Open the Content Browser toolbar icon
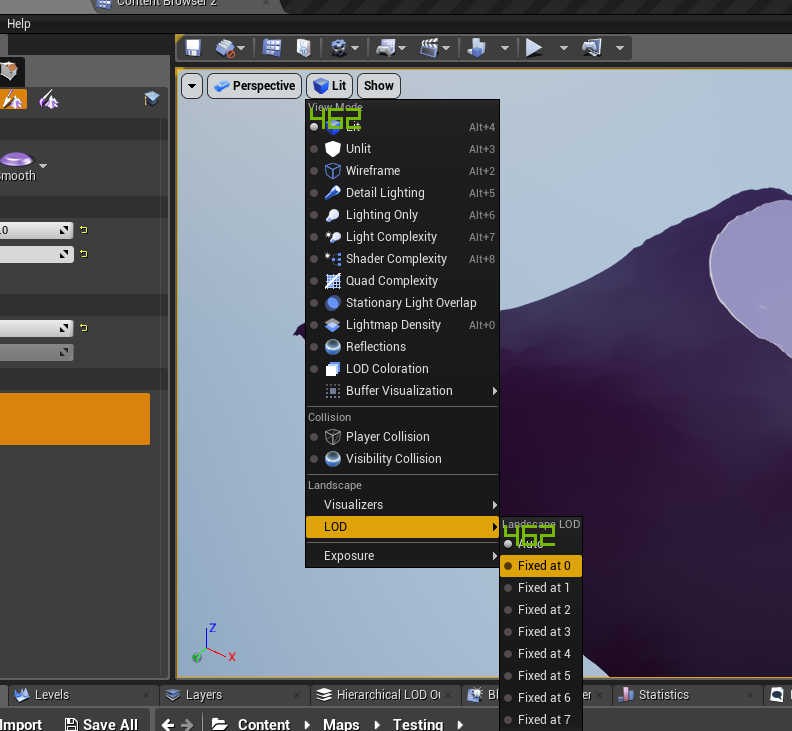The height and width of the screenshot is (731, 792). [272, 48]
